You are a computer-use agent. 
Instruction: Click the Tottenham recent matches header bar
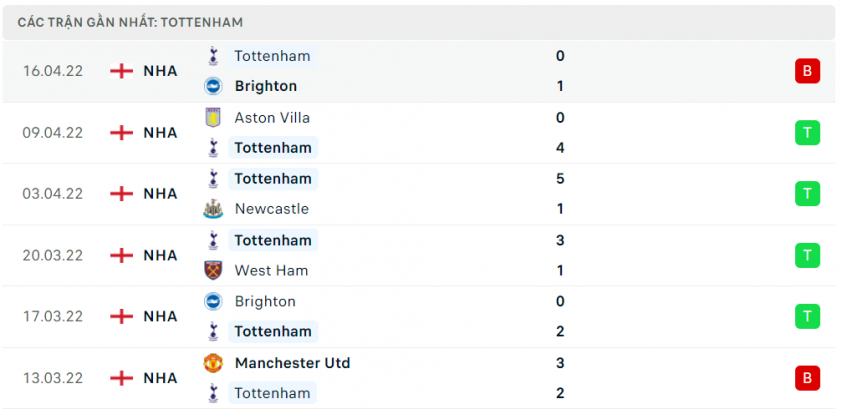[x=419, y=23]
